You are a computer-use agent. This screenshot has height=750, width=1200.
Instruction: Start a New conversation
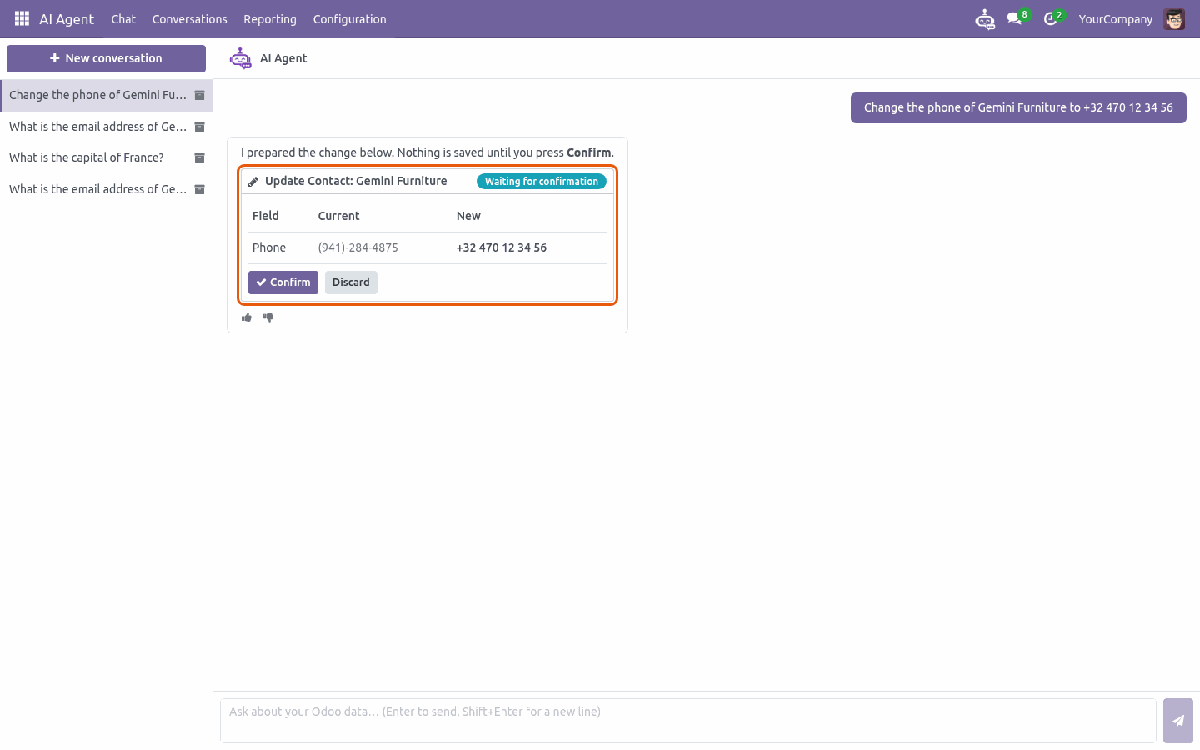click(106, 58)
